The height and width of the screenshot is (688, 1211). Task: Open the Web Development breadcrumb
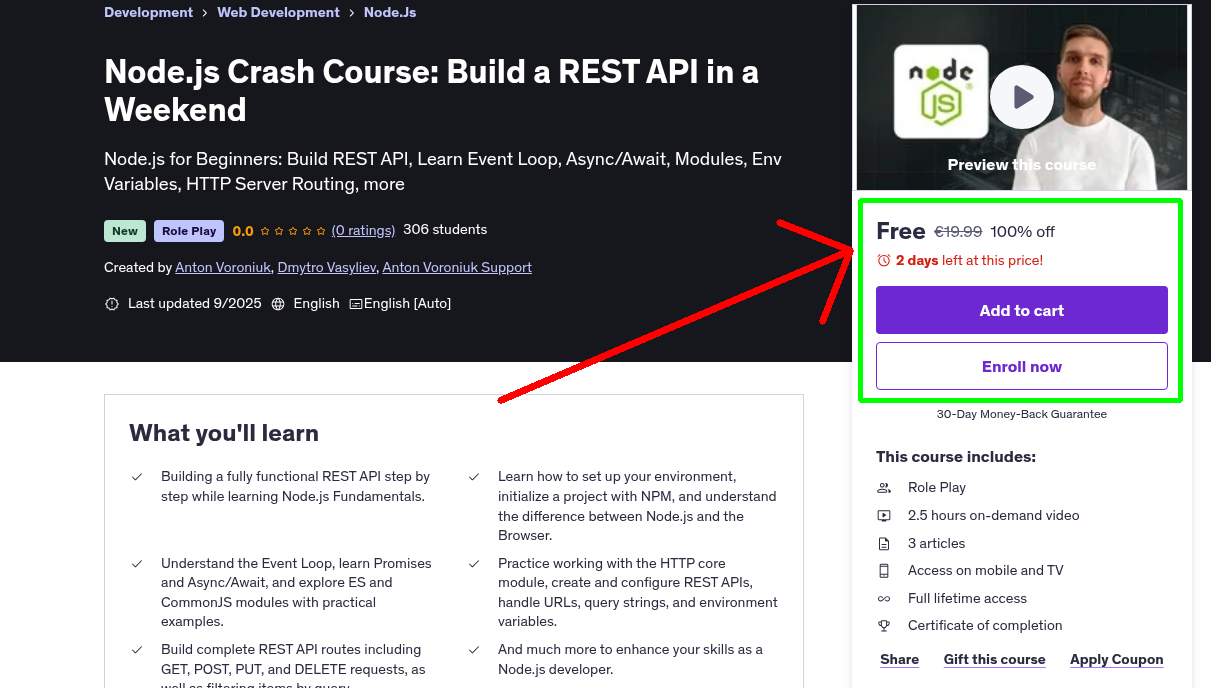[278, 12]
